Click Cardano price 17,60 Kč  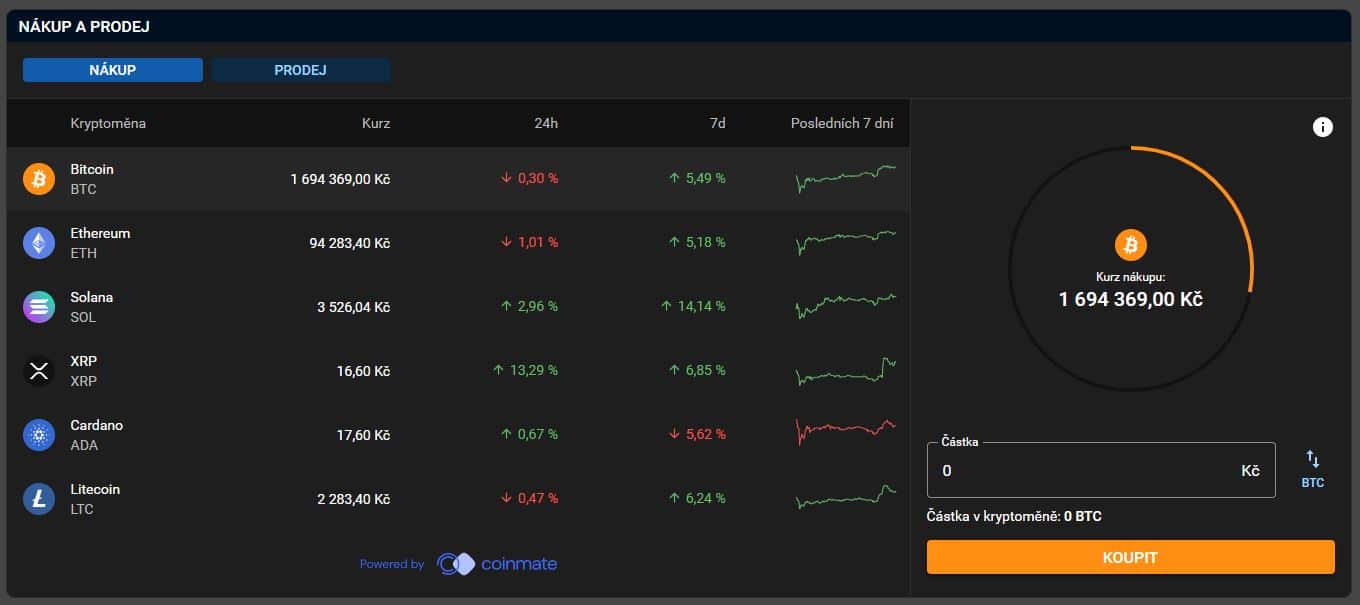363,435
